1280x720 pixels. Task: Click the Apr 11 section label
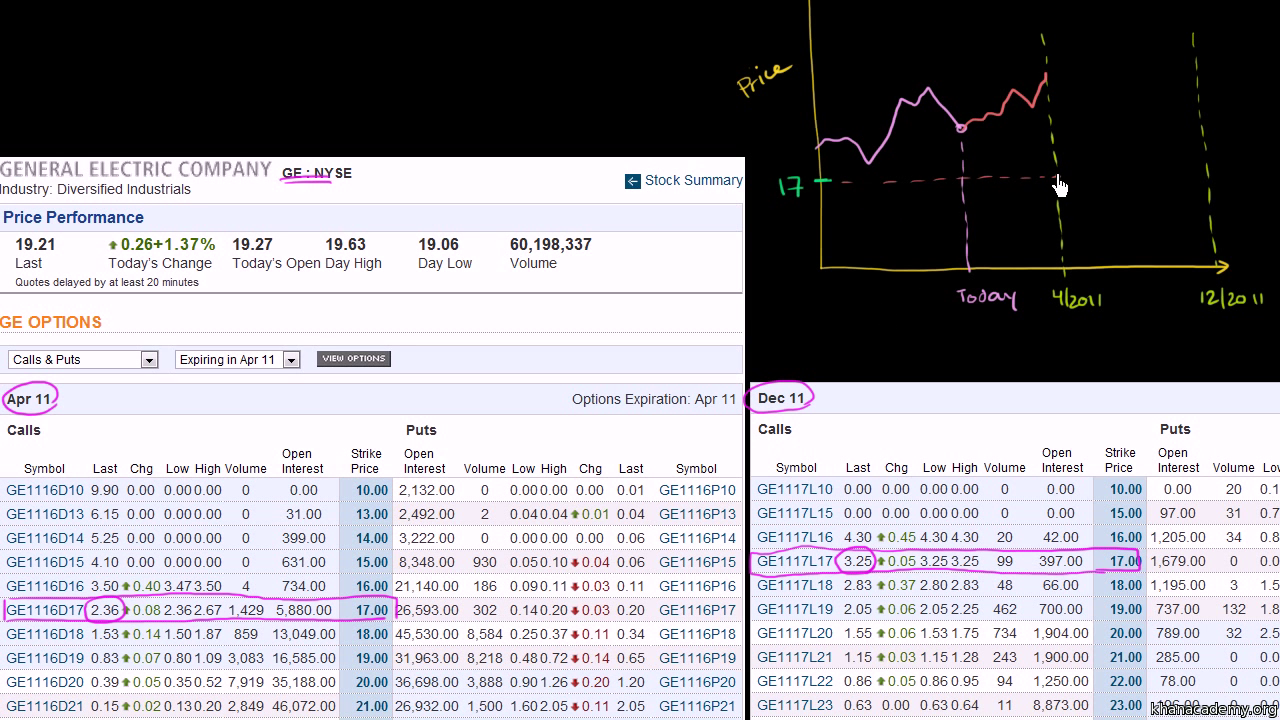29,399
